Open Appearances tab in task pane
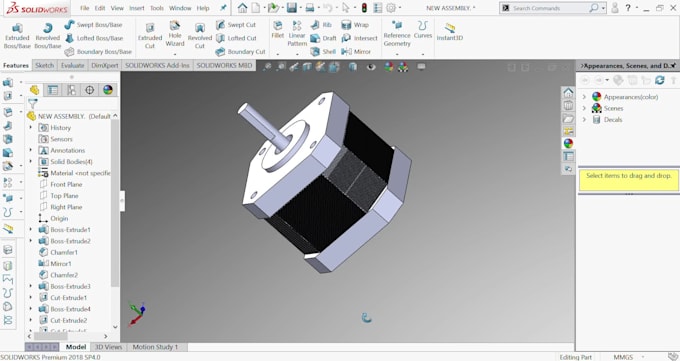This screenshot has width=680, height=361. tap(568, 143)
